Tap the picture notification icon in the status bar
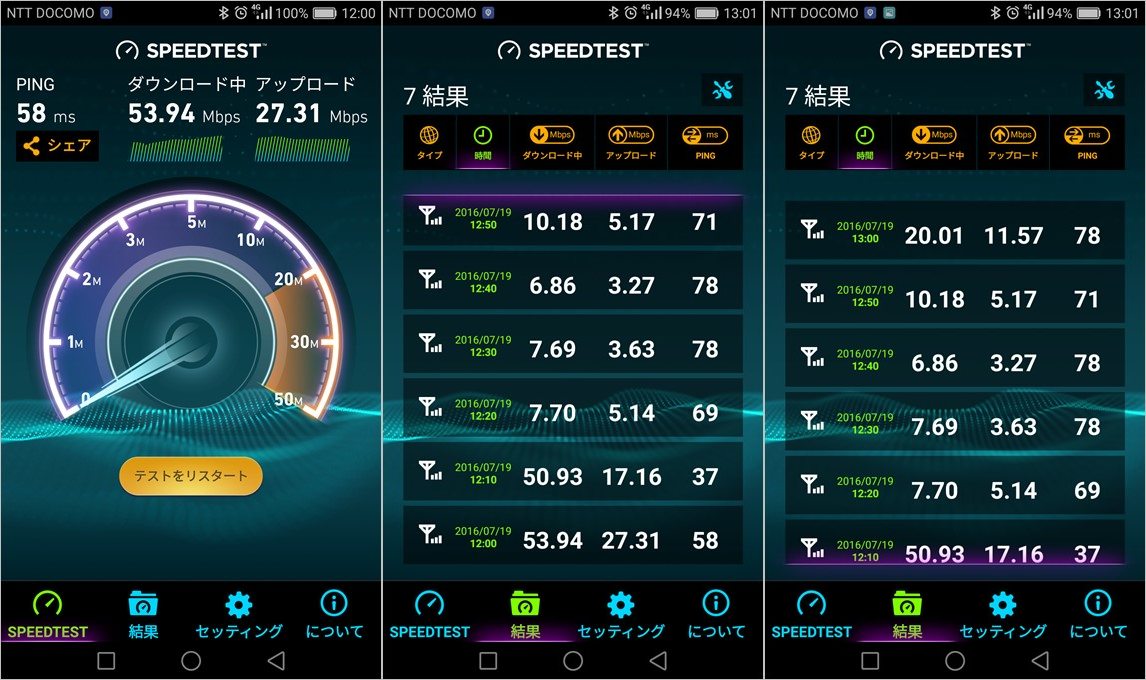 click(889, 12)
